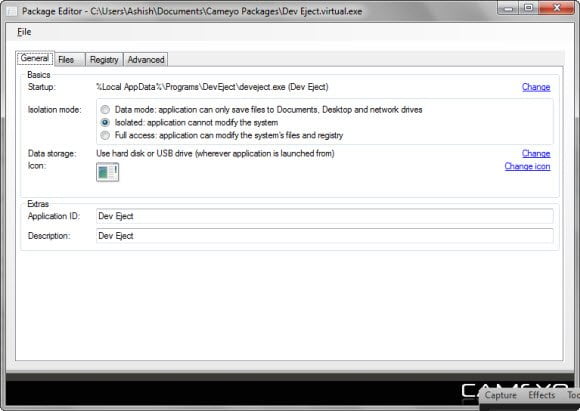Open the File menu

[x=24, y=32]
